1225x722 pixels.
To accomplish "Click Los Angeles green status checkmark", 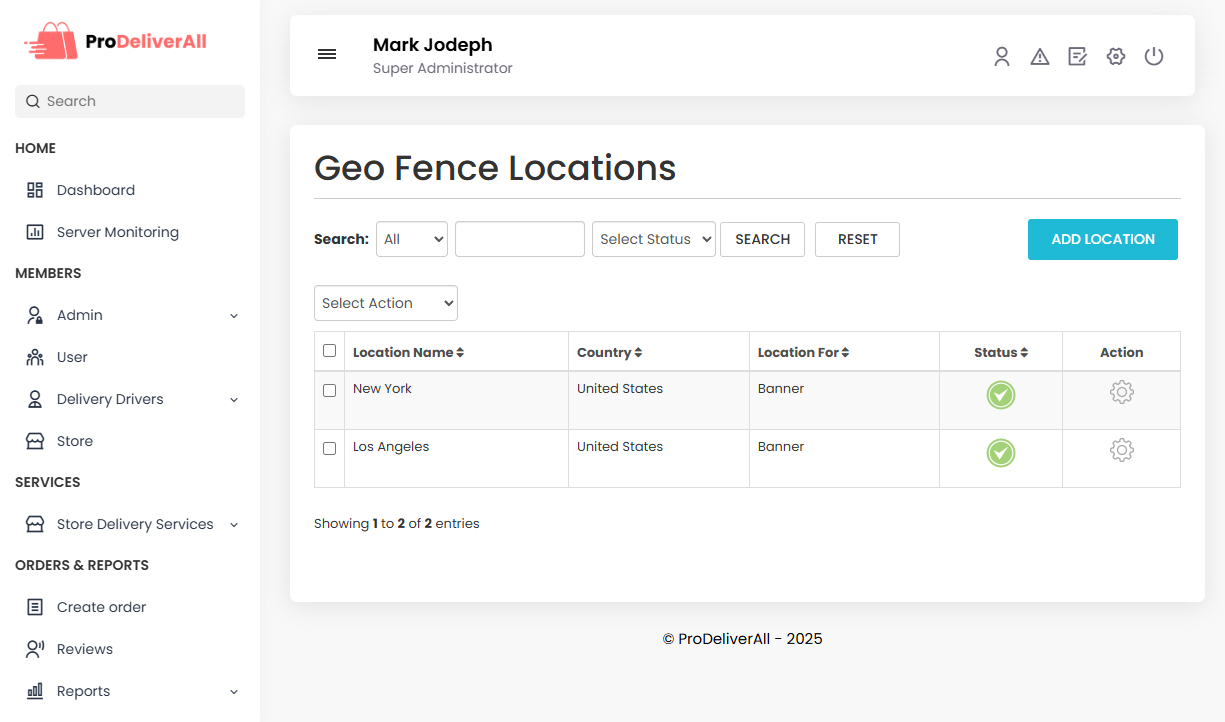I will coord(1001,453).
